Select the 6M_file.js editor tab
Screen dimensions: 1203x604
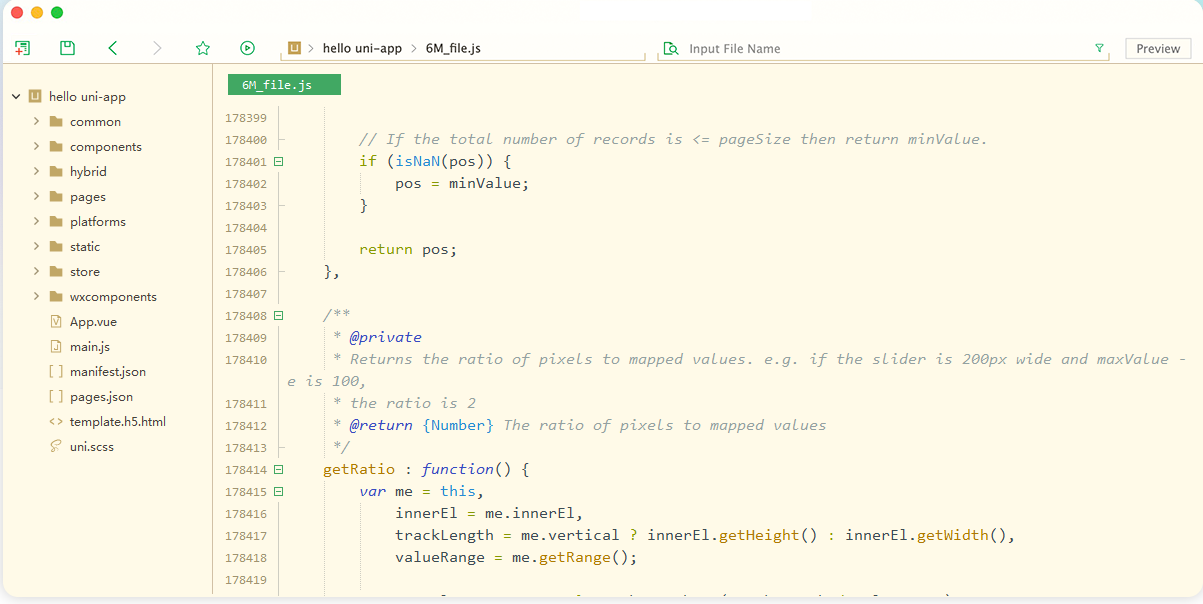point(284,85)
